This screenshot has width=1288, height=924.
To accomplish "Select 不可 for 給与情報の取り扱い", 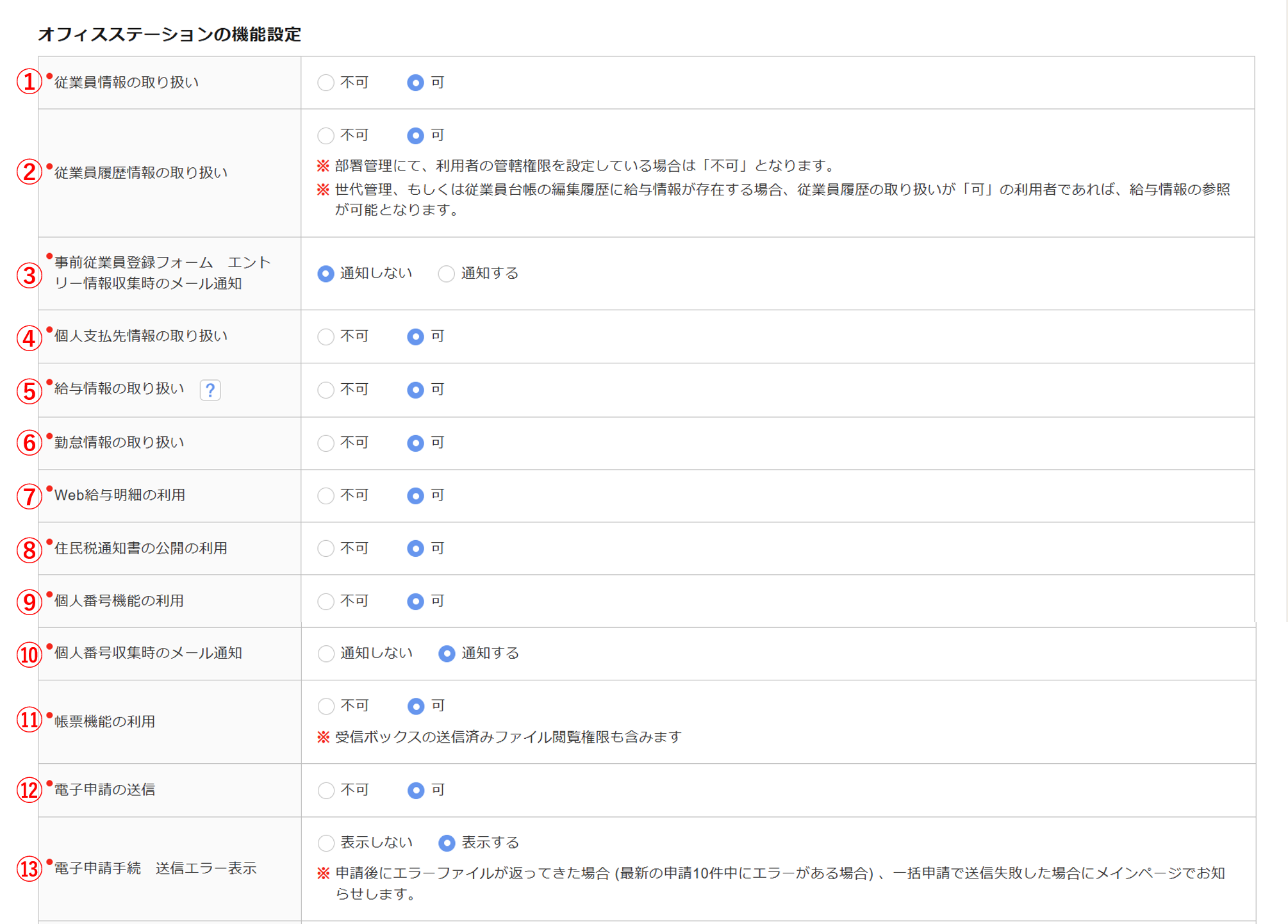I will click(326, 390).
